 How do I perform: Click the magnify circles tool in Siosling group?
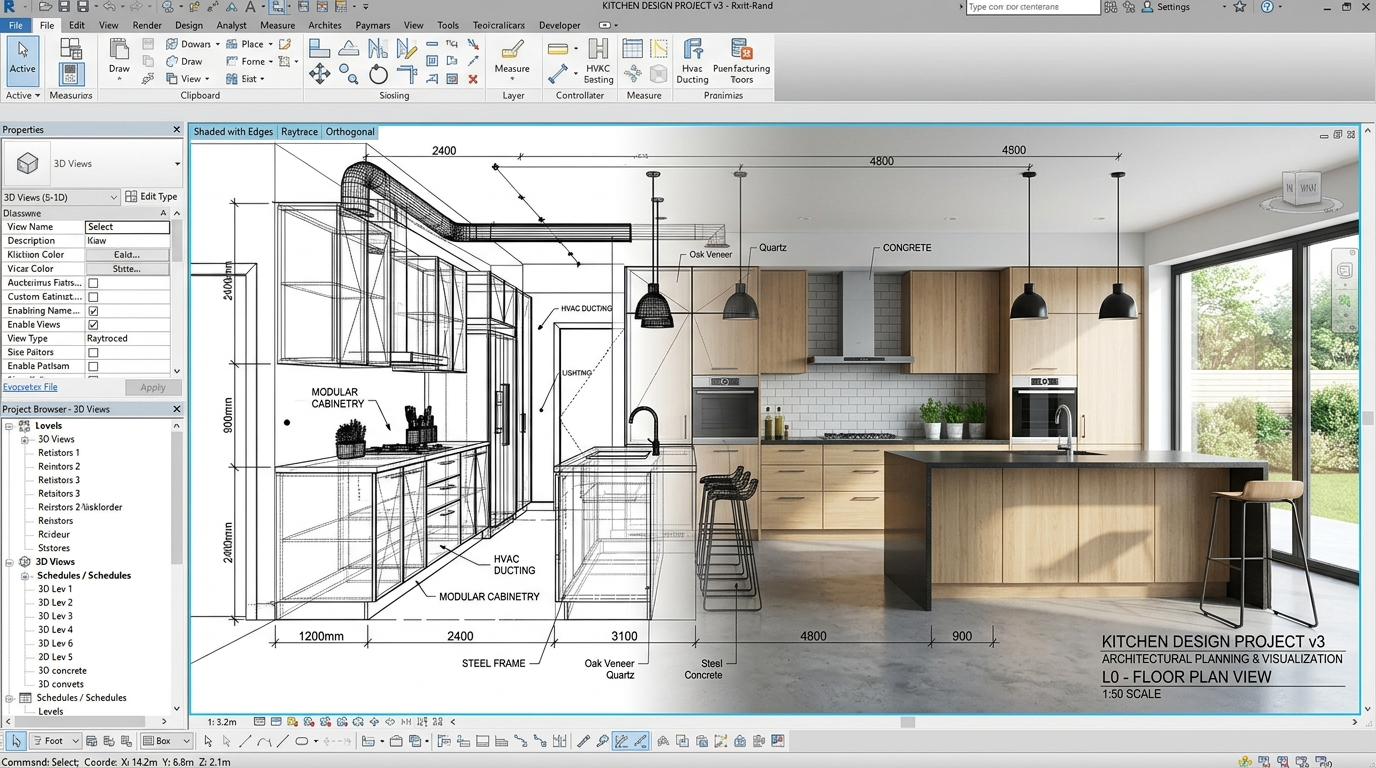(x=348, y=73)
